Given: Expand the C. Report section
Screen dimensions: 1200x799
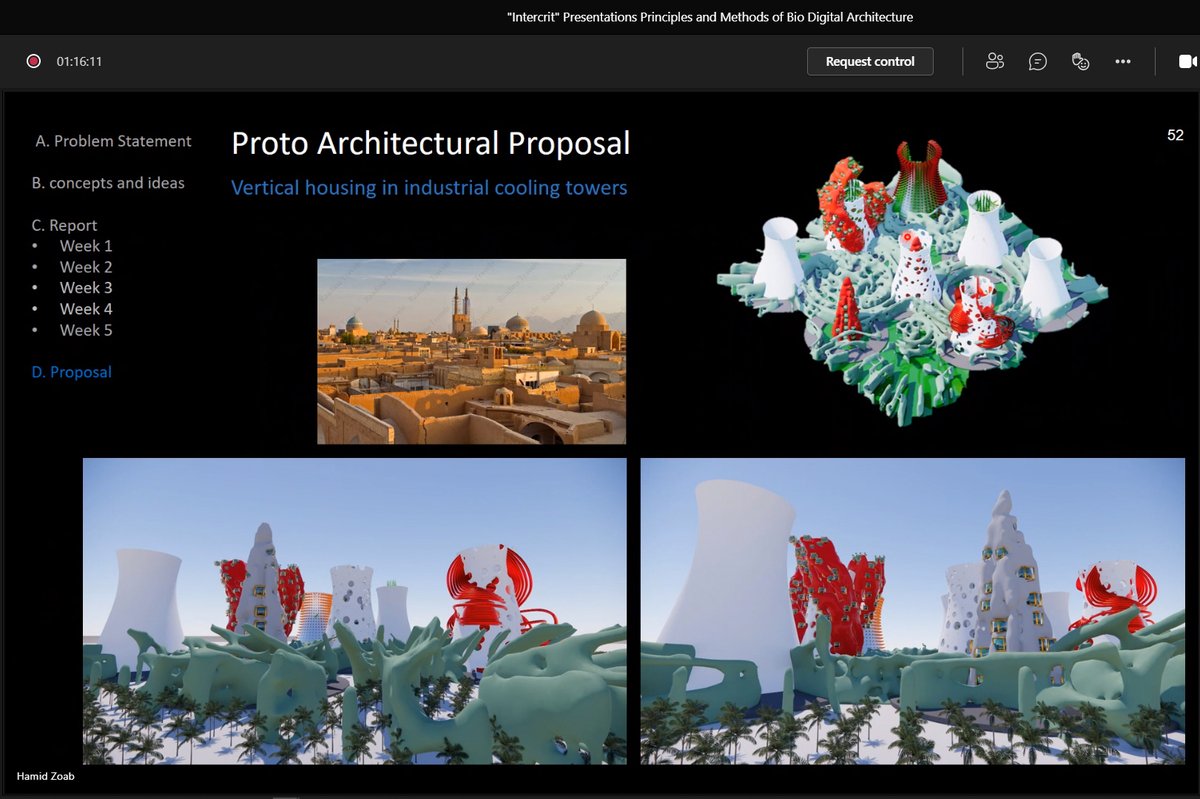Looking at the screenshot, I should (64, 225).
